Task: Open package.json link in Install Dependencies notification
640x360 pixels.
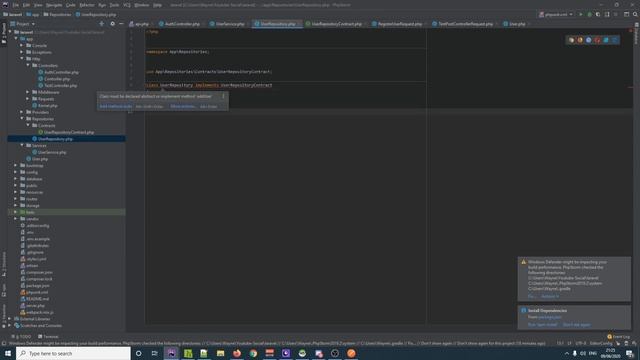Action: coord(550,317)
